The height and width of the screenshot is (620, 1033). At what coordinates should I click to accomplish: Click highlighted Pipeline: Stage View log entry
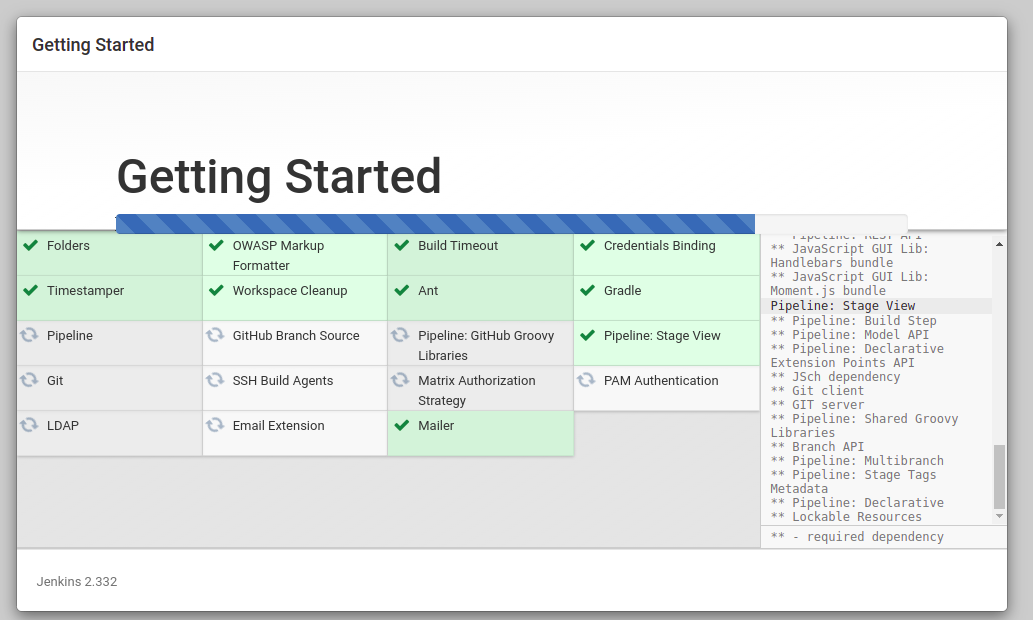tap(842, 306)
